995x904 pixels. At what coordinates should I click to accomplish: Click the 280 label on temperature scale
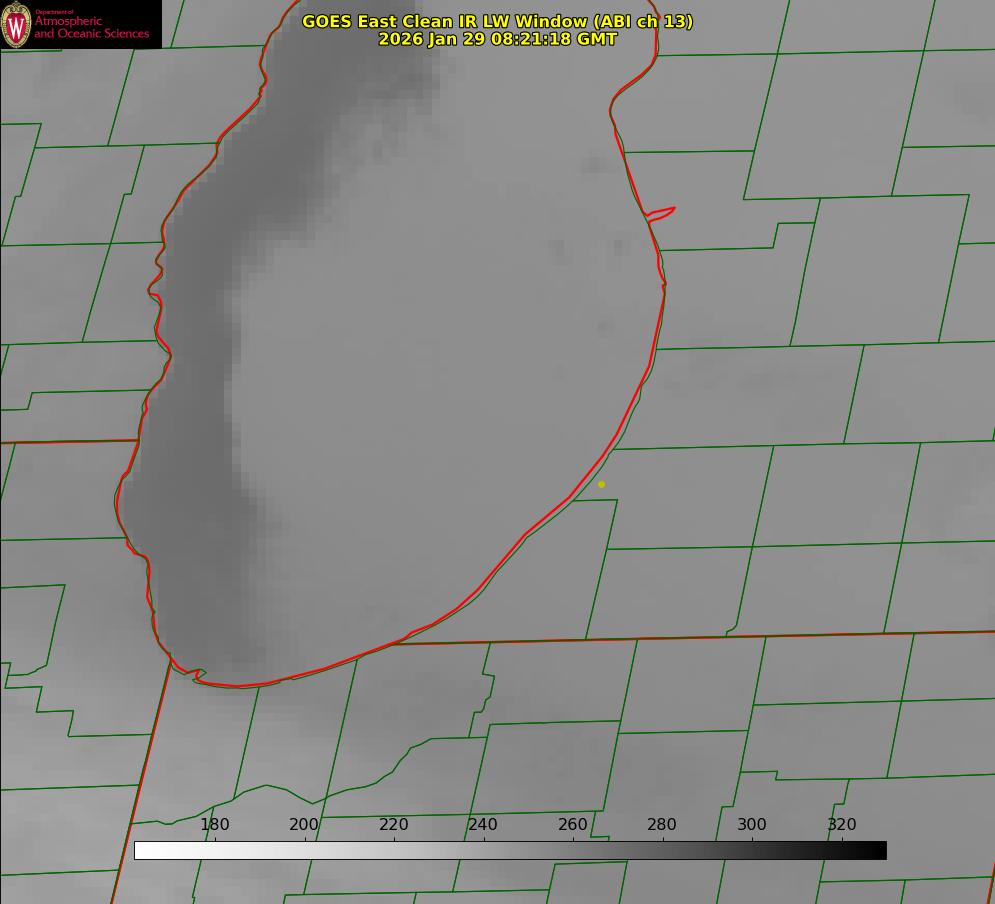(662, 825)
